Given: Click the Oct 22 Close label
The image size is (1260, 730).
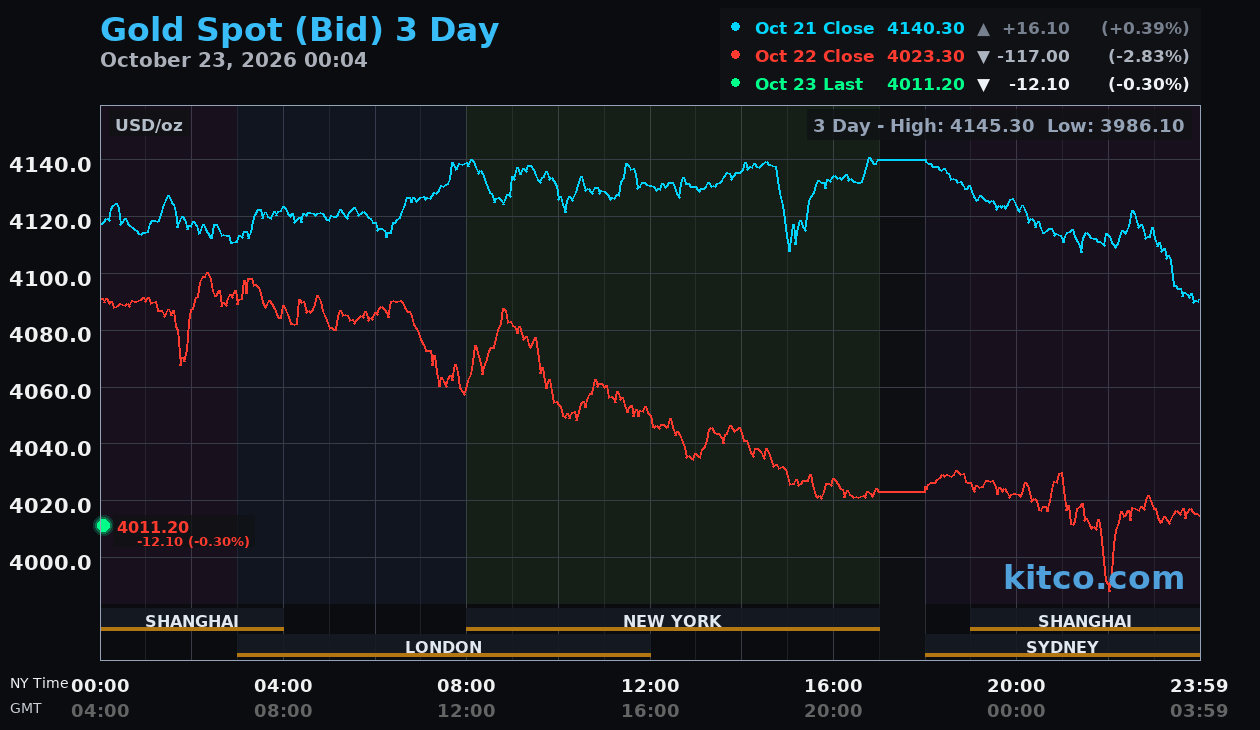Looking at the screenshot, I should (814, 57).
